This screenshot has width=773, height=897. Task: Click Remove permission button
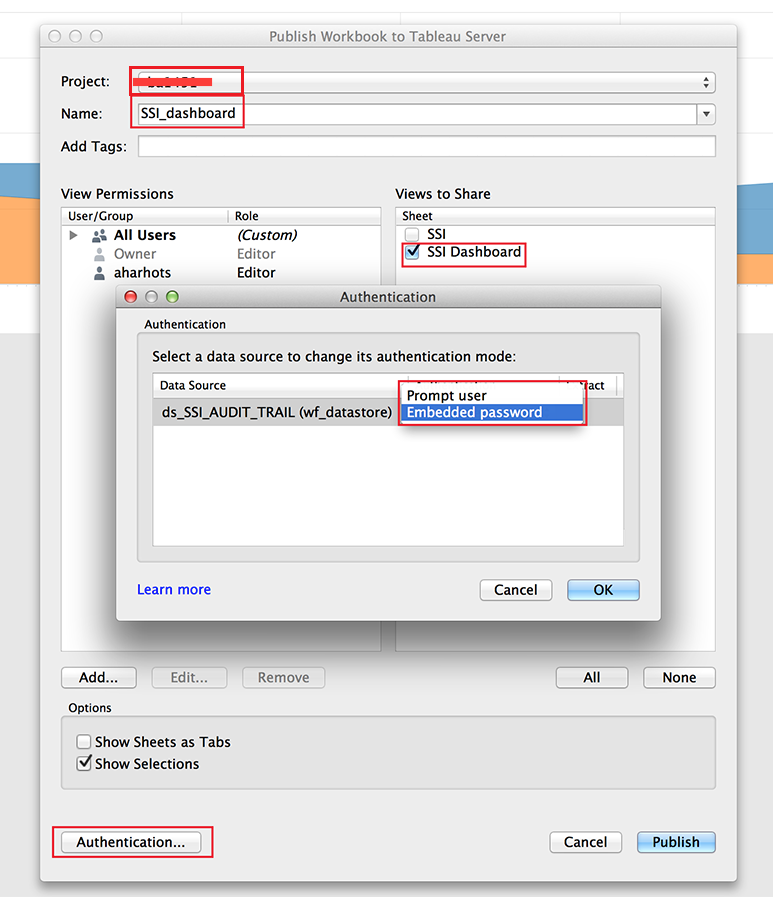[283, 677]
